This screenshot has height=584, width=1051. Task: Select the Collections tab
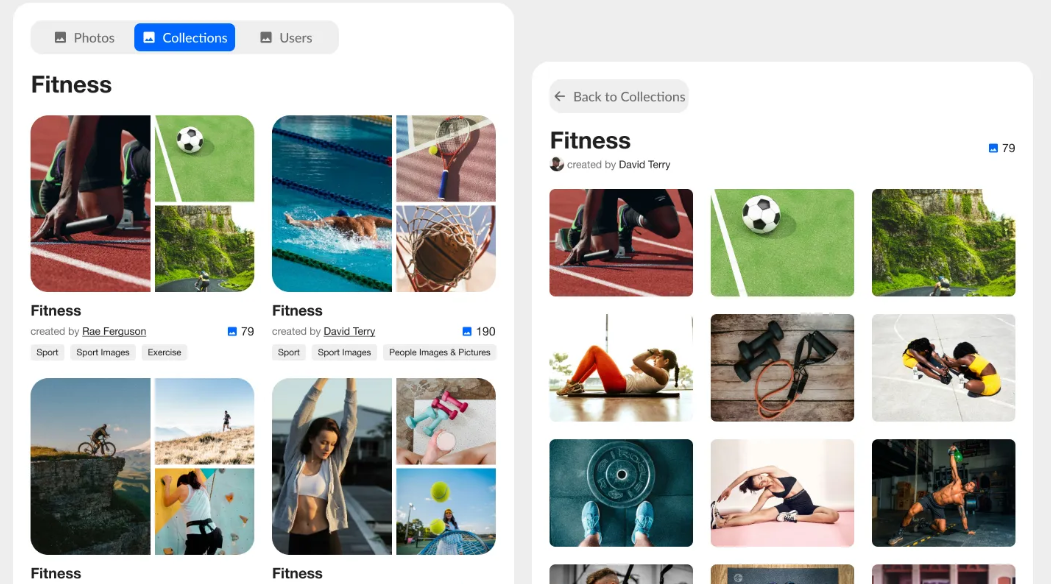(x=184, y=38)
